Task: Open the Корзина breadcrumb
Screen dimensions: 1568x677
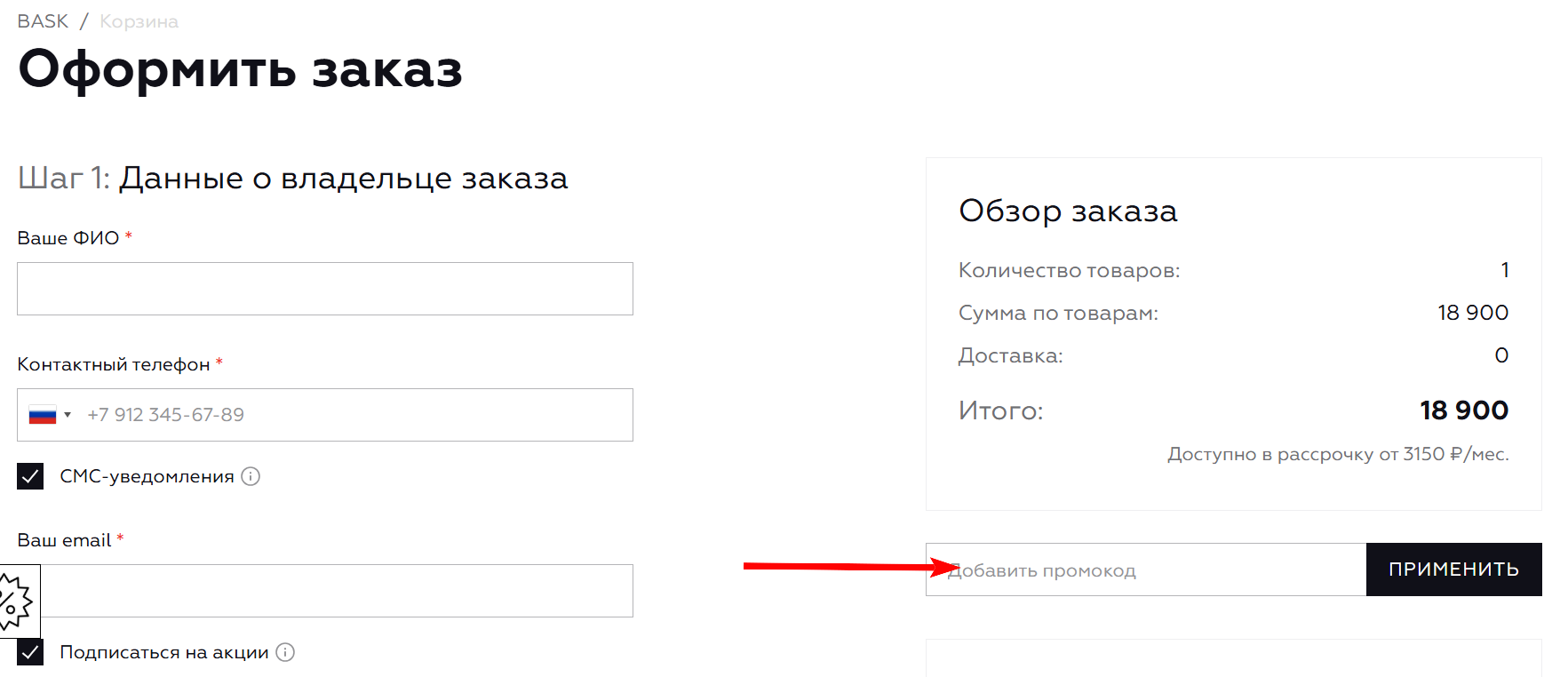Action: tap(139, 21)
